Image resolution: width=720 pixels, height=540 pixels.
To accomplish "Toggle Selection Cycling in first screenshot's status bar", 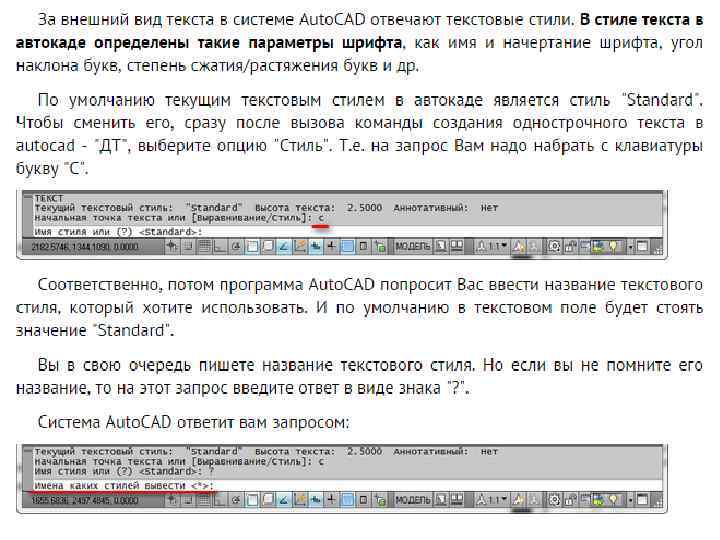I will point(380,247).
